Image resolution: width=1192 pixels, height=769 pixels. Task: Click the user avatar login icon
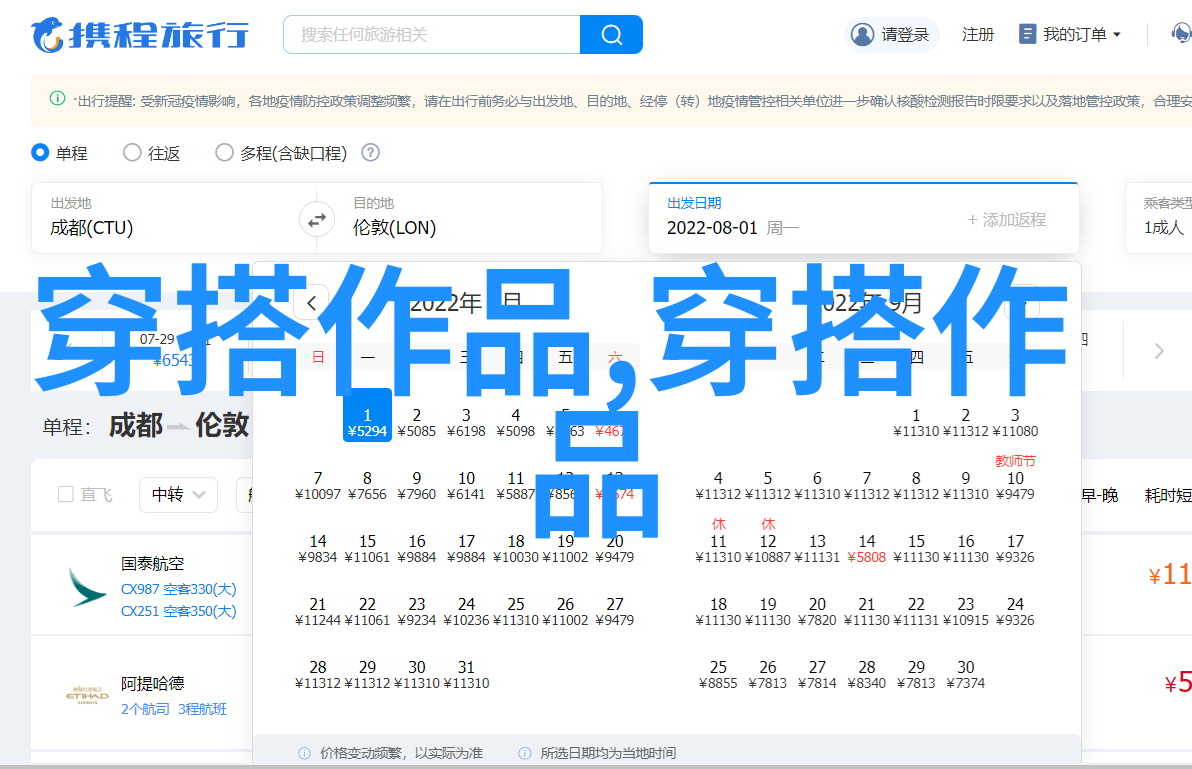pyautogui.click(x=862, y=34)
